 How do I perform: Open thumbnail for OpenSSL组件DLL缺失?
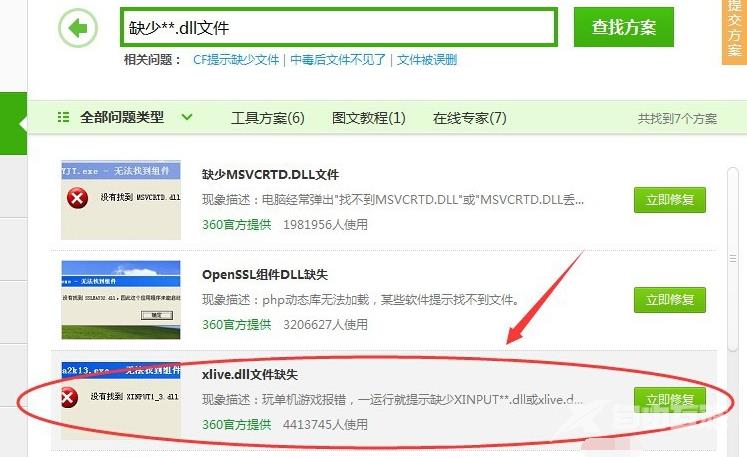(121, 300)
